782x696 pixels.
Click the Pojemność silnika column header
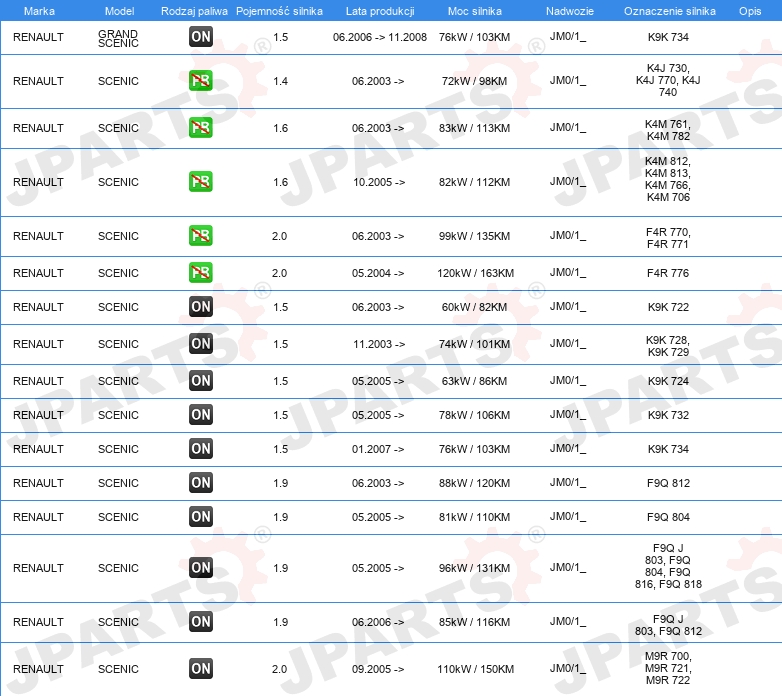[x=279, y=11]
